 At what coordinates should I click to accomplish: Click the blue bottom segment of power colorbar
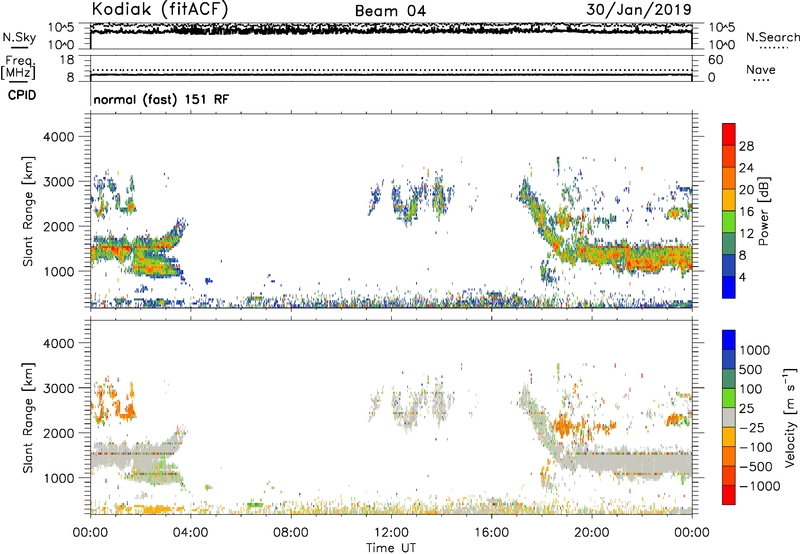(729, 287)
